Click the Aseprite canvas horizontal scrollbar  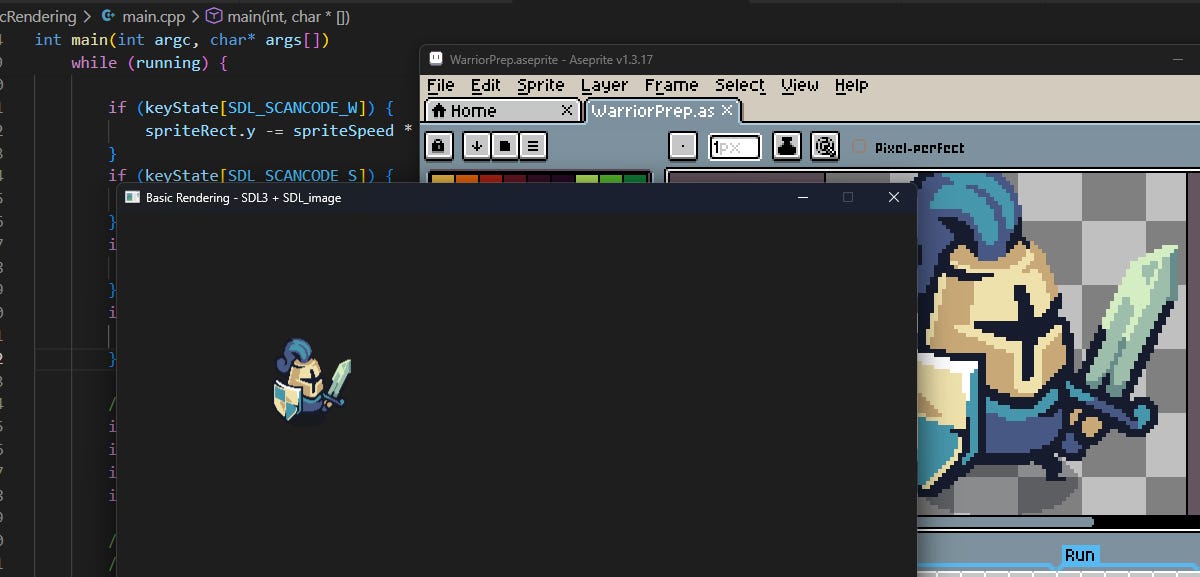(1006, 521)
